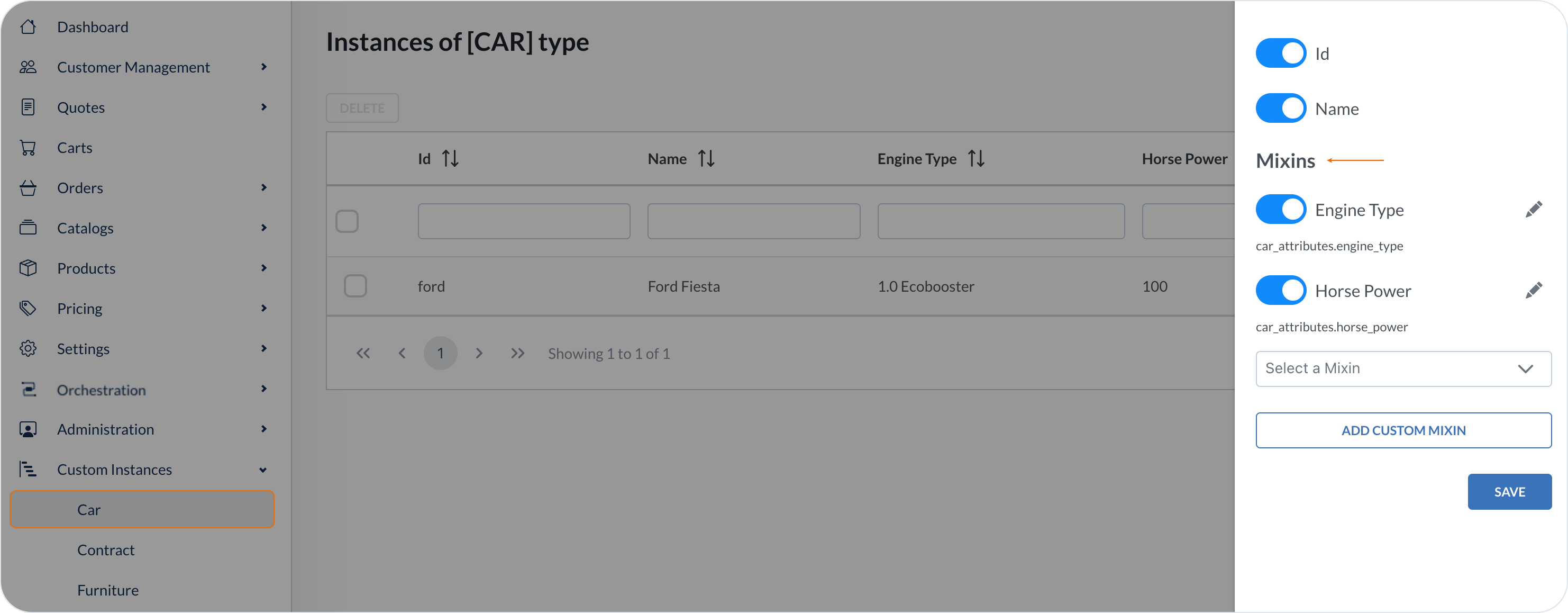1568x613 pixels.
Task: Click the Name column filter input field
Action: pos(753,221)
